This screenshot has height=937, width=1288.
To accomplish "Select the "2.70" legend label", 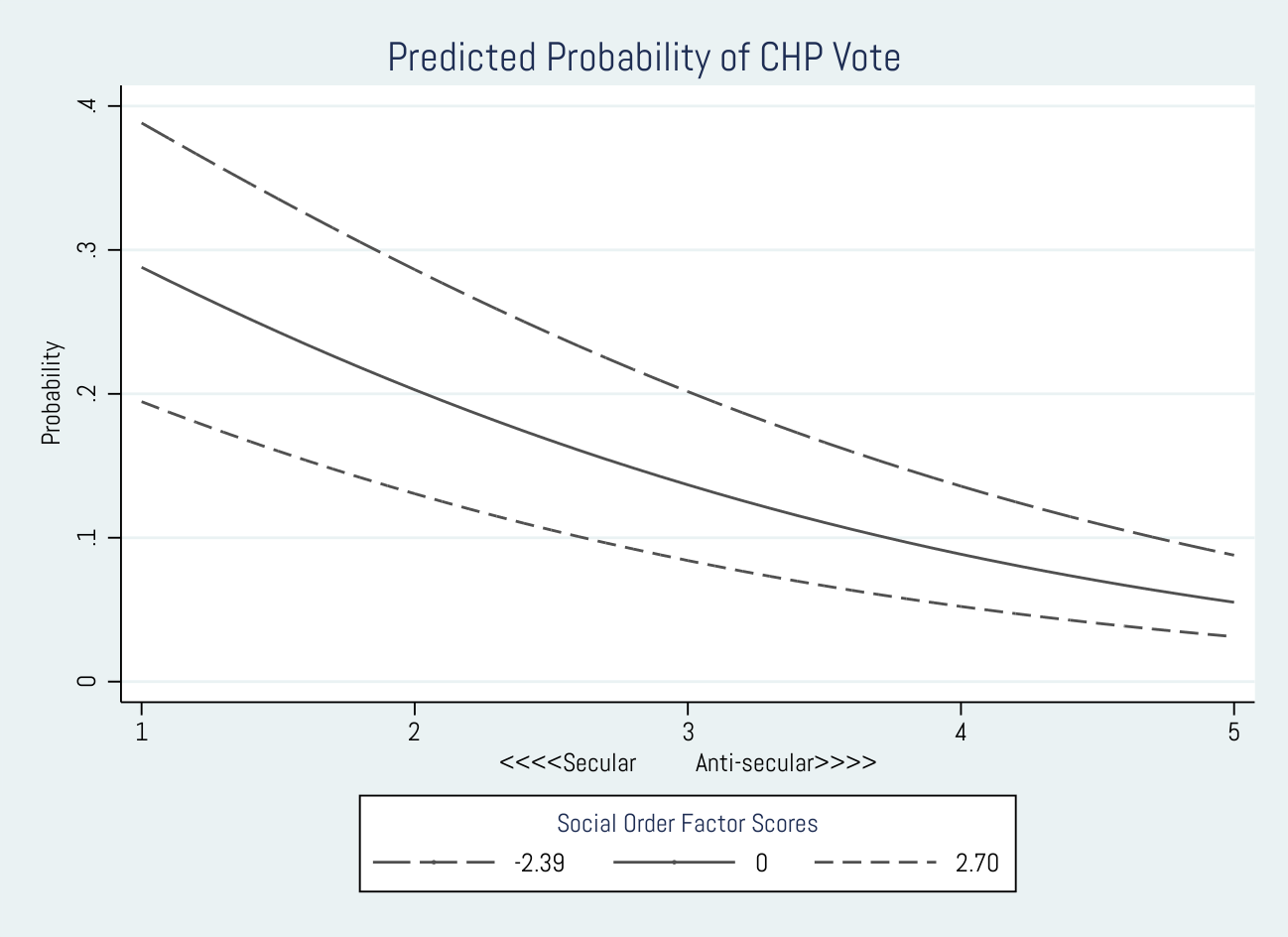I will (x=976, y=863).
